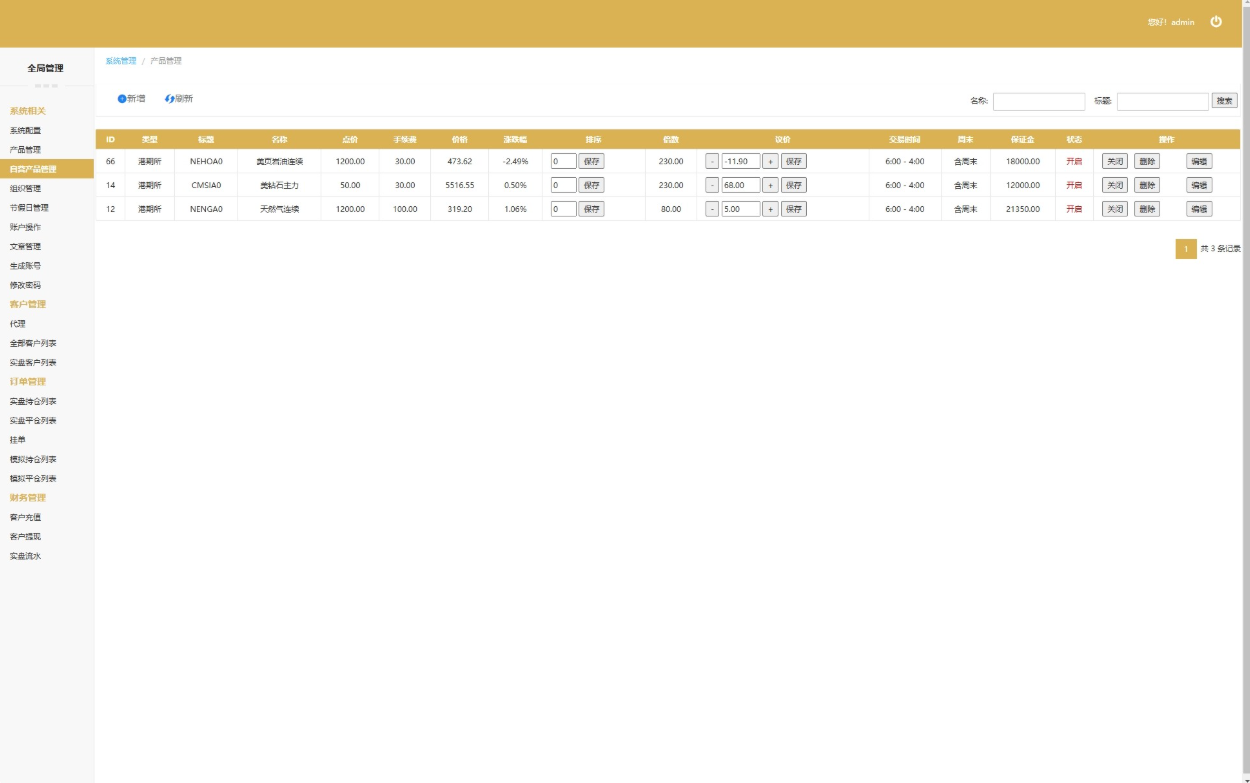This screenshot has height=783, width=1250.
Task: Click the 排序 input for product ID 12
Action: tap(563, 209)
